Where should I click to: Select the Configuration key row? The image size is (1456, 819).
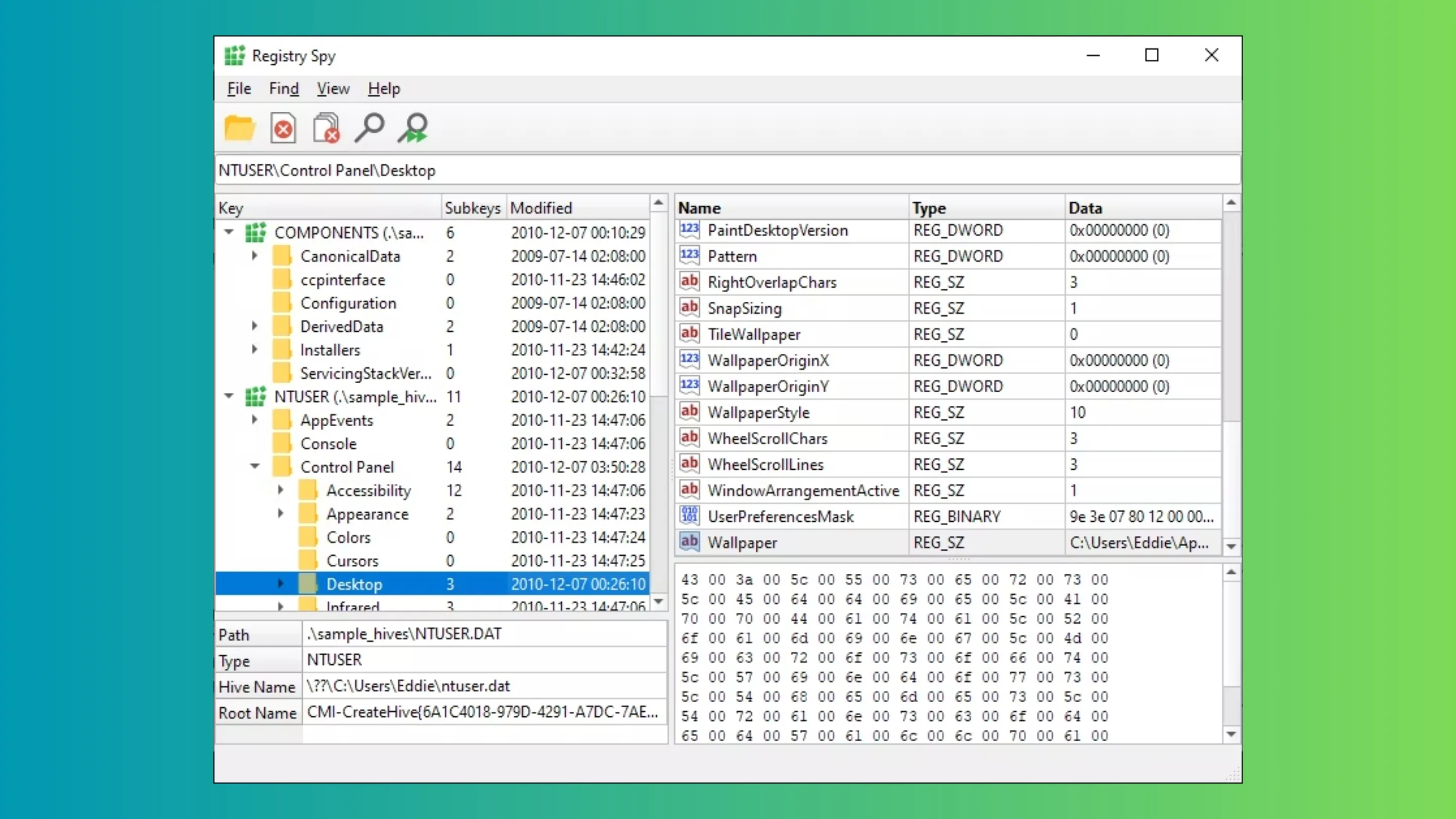432,303
